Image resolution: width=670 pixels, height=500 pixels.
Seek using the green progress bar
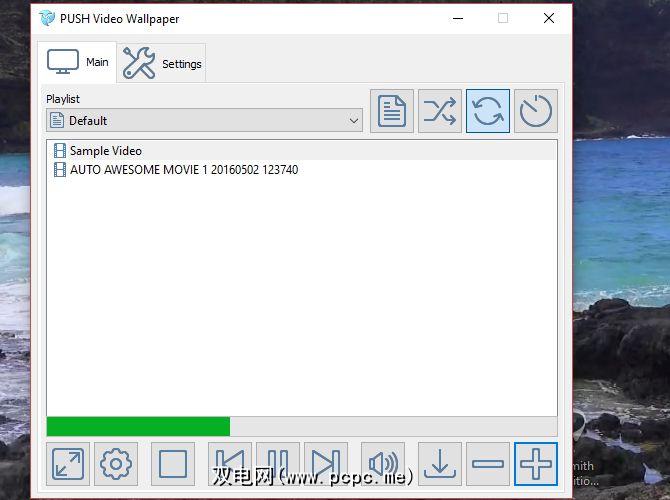pyautogui.click(x=302, y=426)
